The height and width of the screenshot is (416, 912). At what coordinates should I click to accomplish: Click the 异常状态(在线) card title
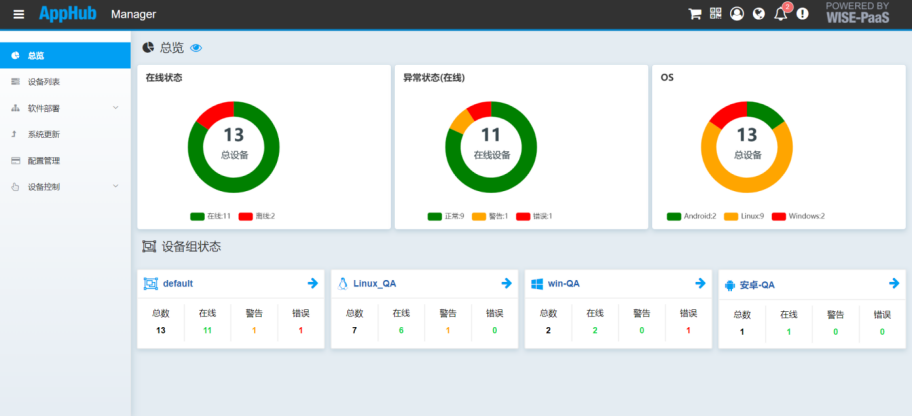[x=434, y=77]
